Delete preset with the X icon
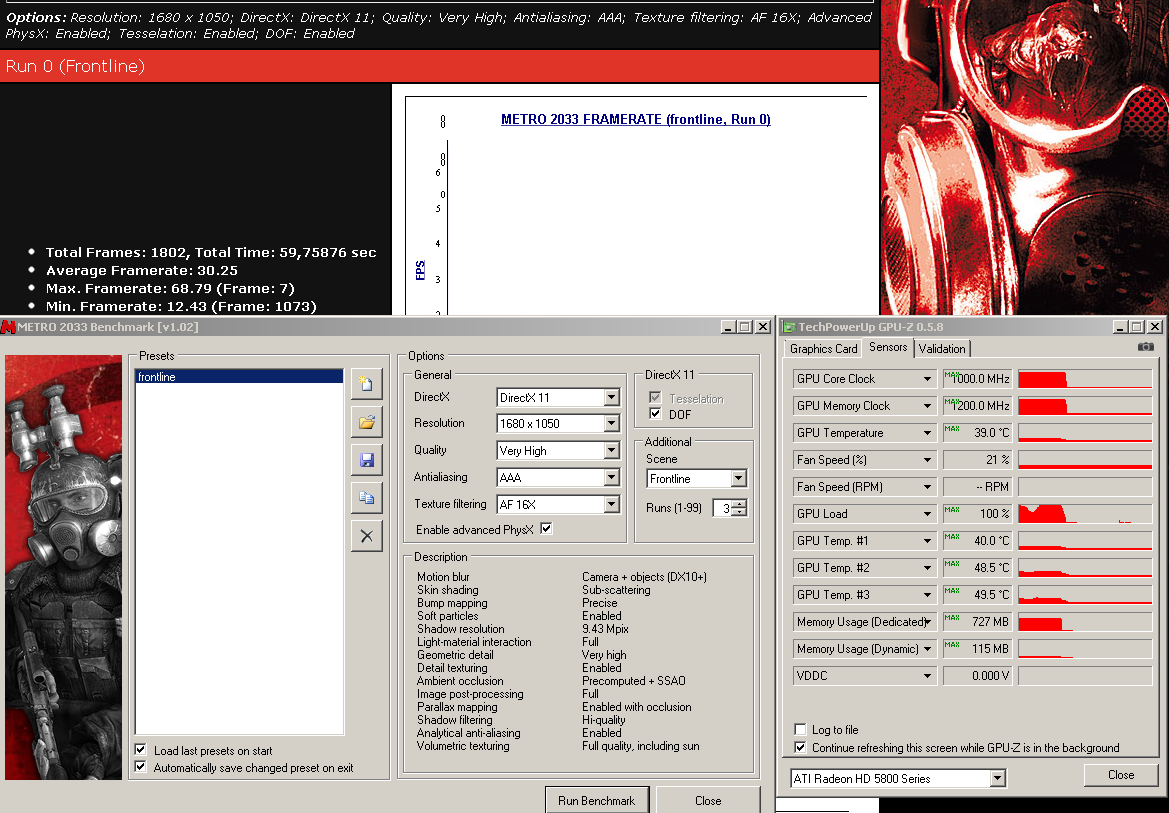 367,536
